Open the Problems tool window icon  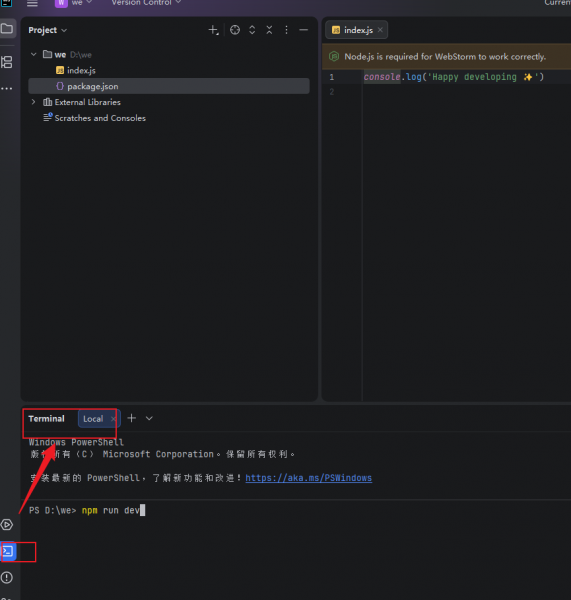pos(7,577)
